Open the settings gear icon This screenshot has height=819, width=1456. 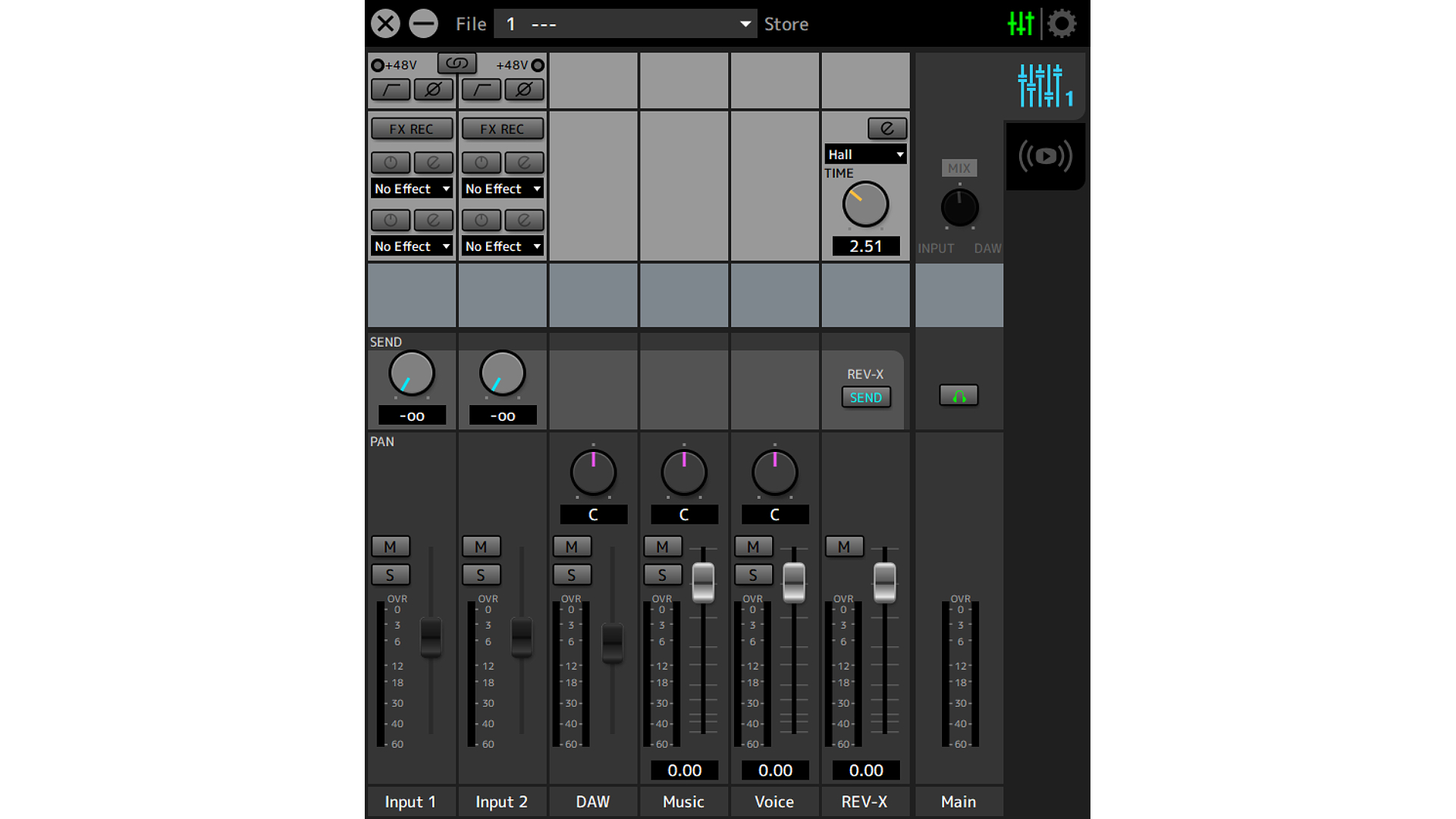(x=1062, y=24)
